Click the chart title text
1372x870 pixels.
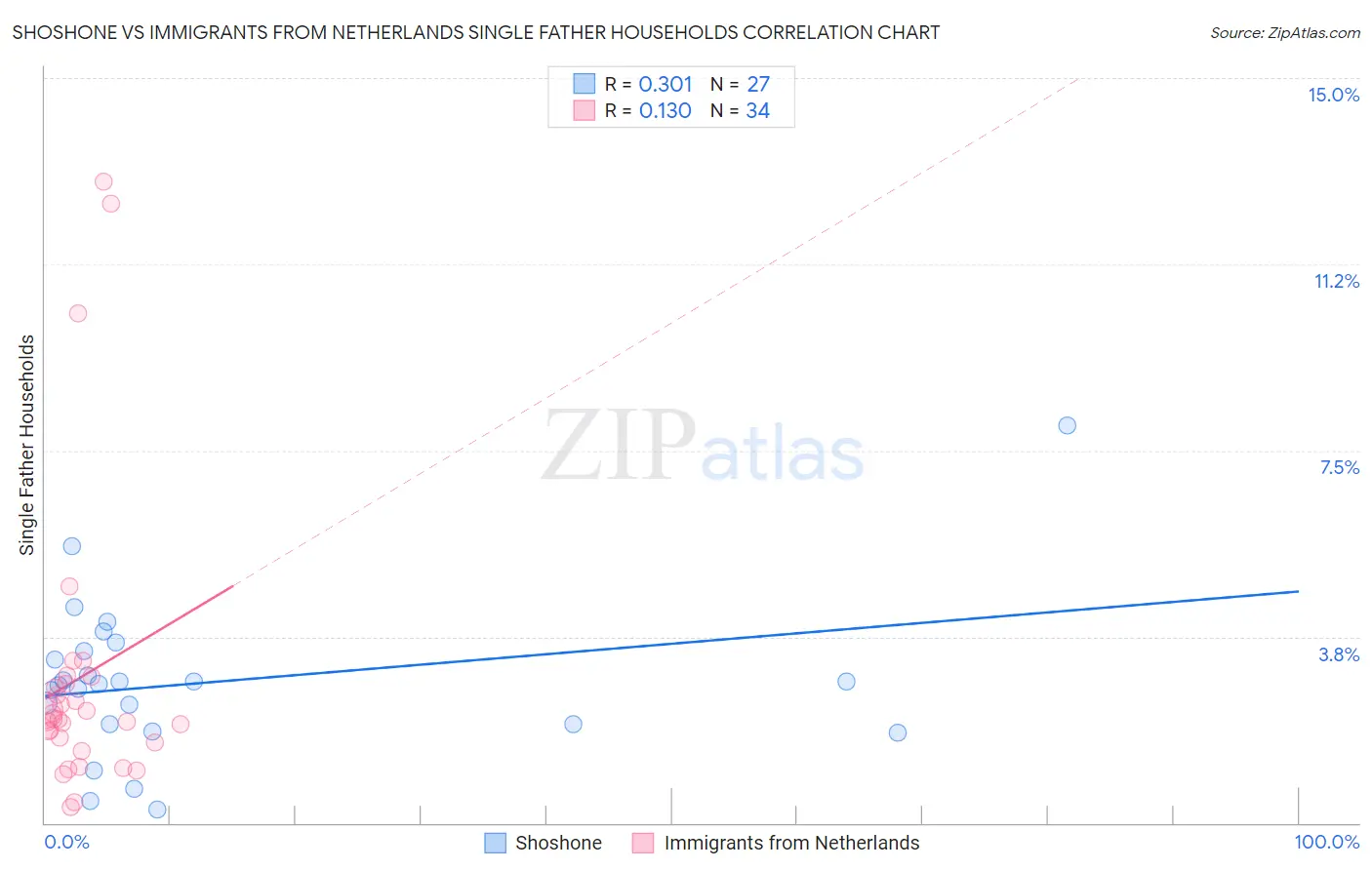coord(476,32)
